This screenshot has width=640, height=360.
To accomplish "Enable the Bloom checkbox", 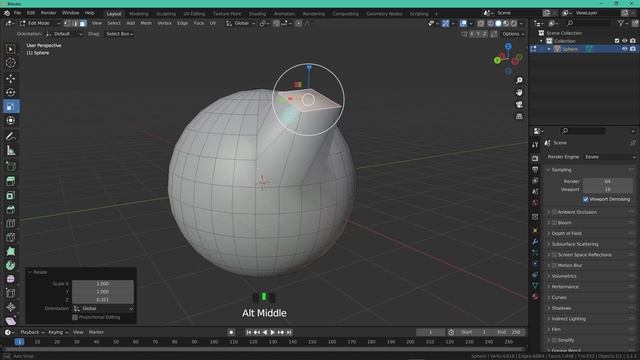I will 554,222.
